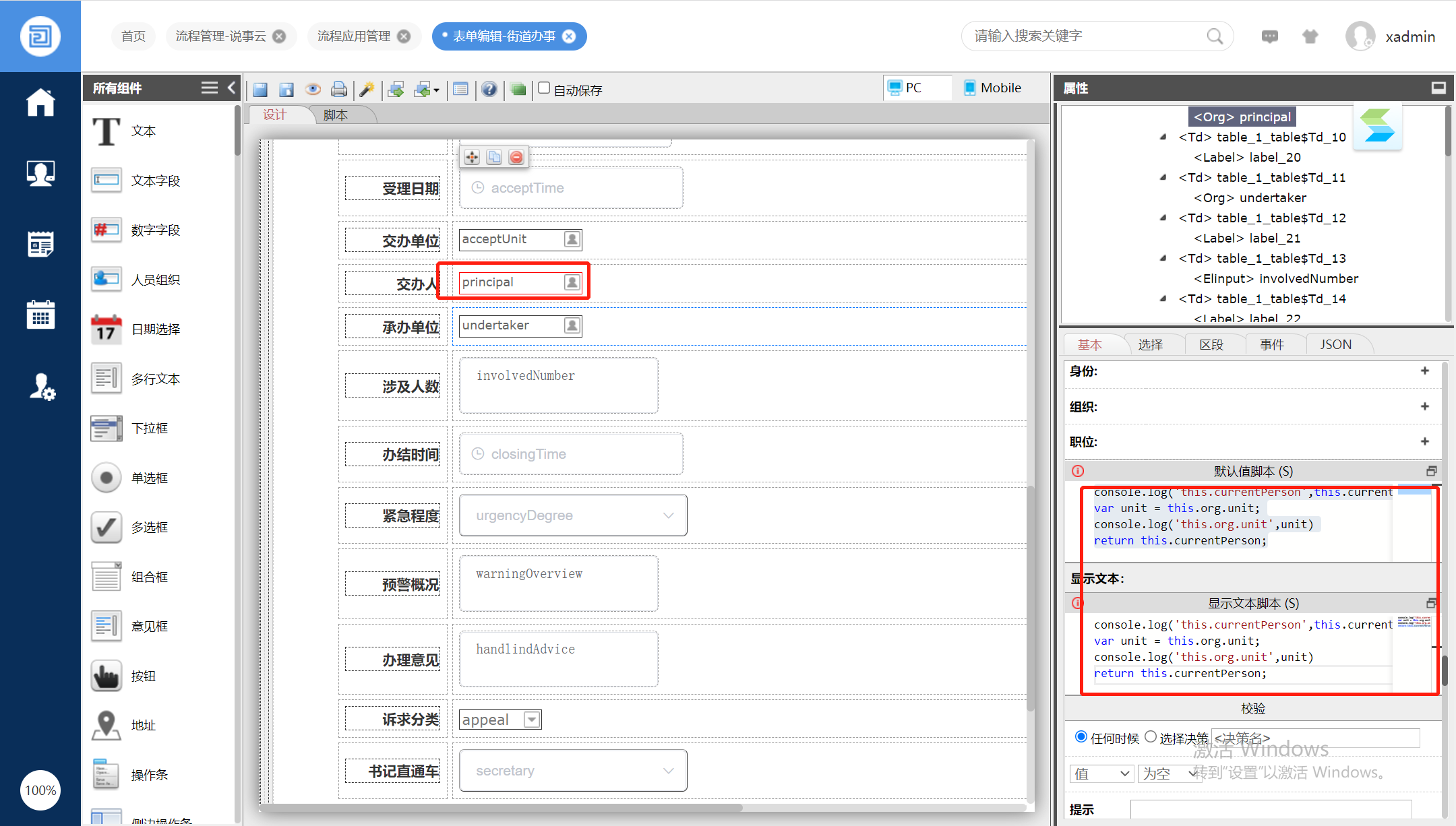Click the move handle icon above acceptTime
The height and width of the screenshot is (826, 1456).
pos(472,157)
